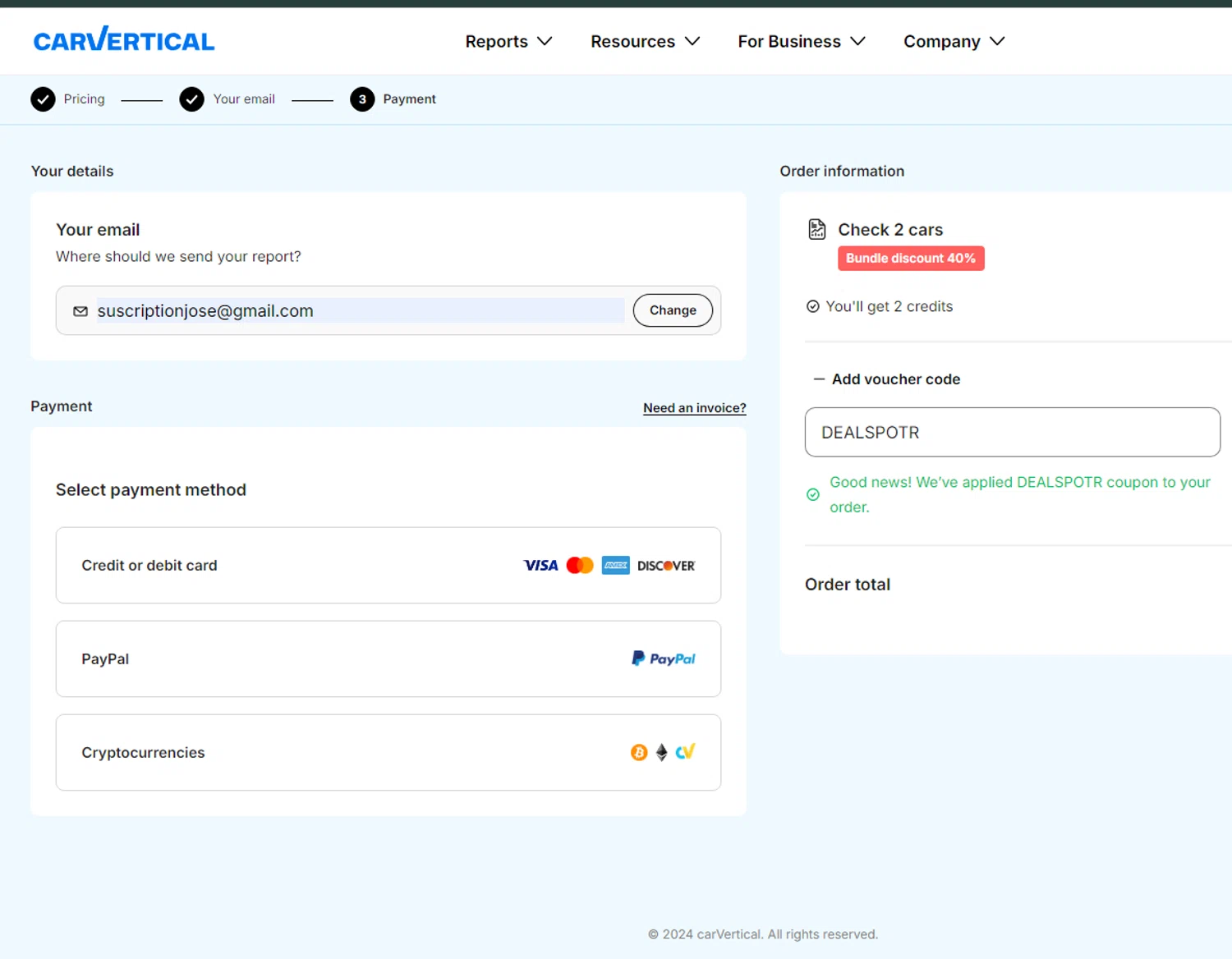Click the Order total label
This screenshot has width=1232, height=959.
click(x=848, y=585)
